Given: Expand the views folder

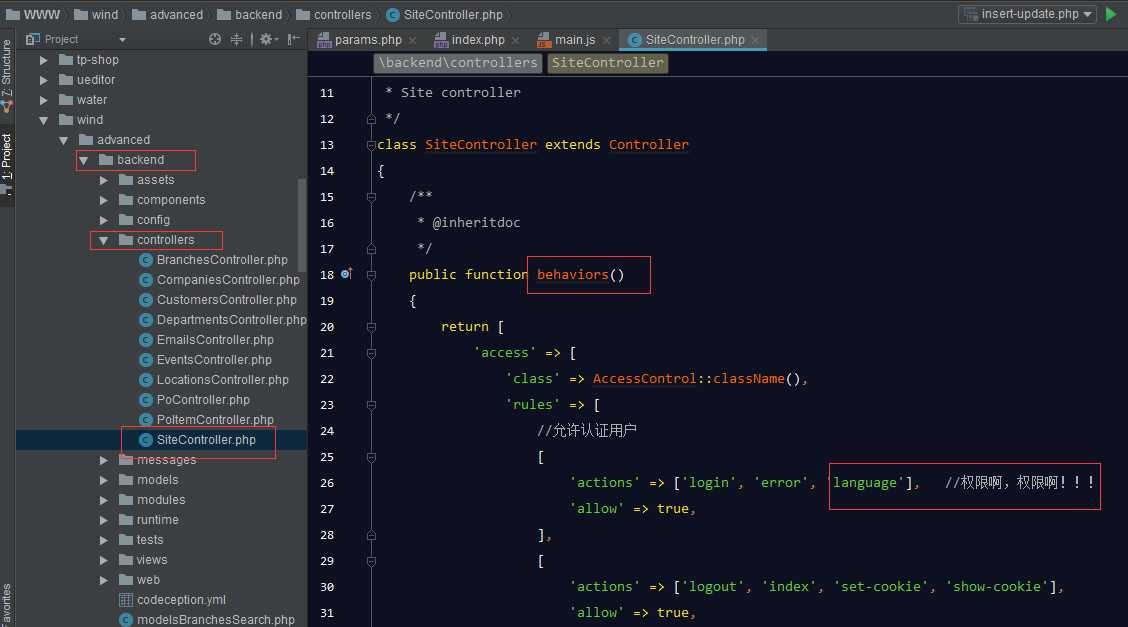Looking at the screenshot, I should click(104, 560).
